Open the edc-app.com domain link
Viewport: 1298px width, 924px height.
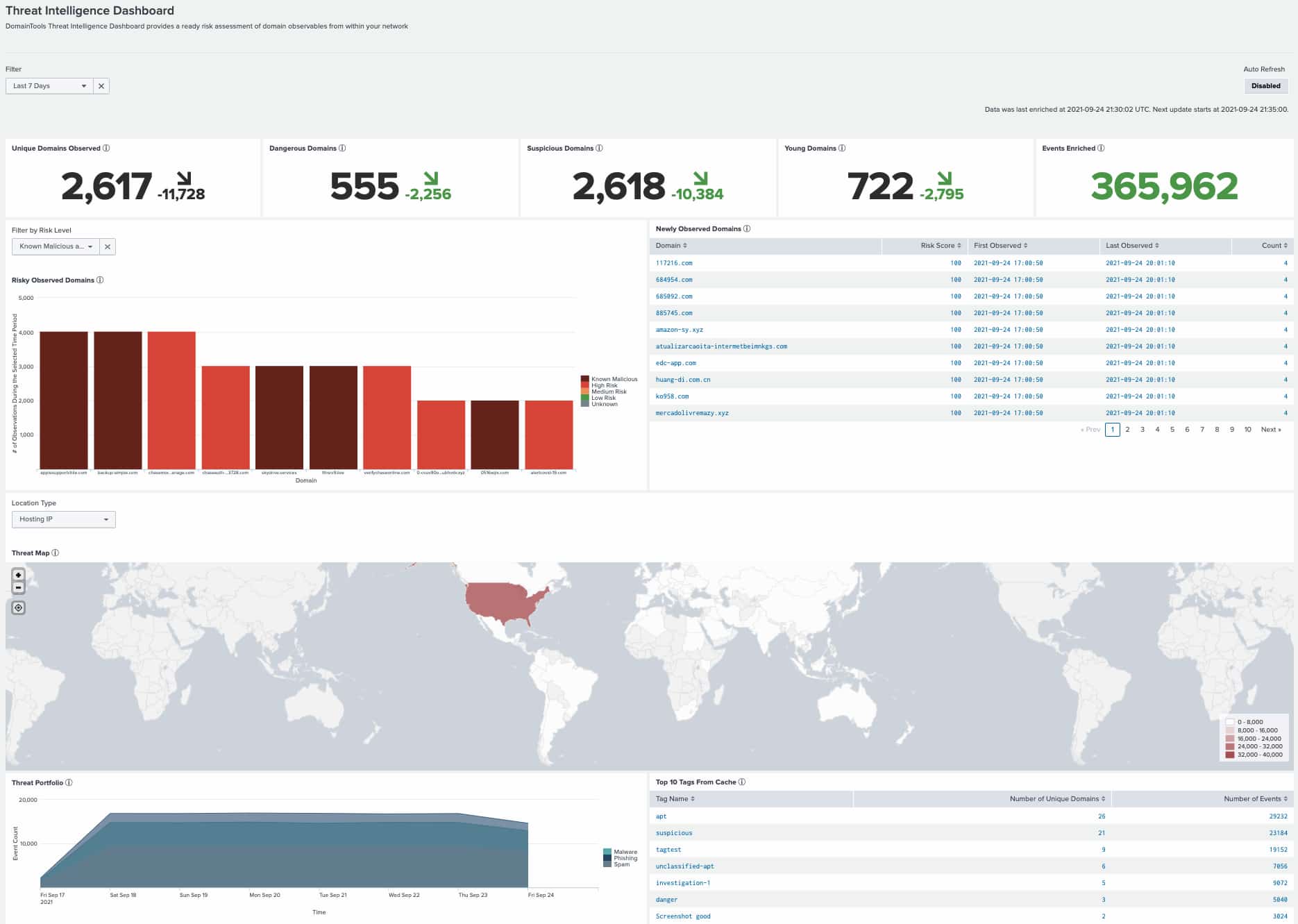click(676, 363)
